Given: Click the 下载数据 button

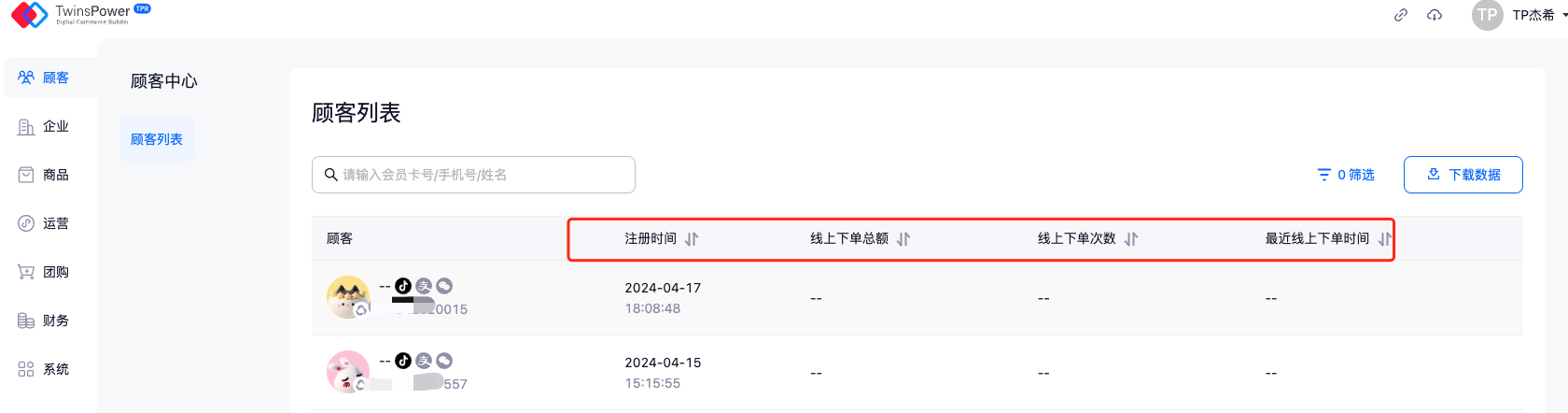Looking at the screenshot, I should point(1463,175).
